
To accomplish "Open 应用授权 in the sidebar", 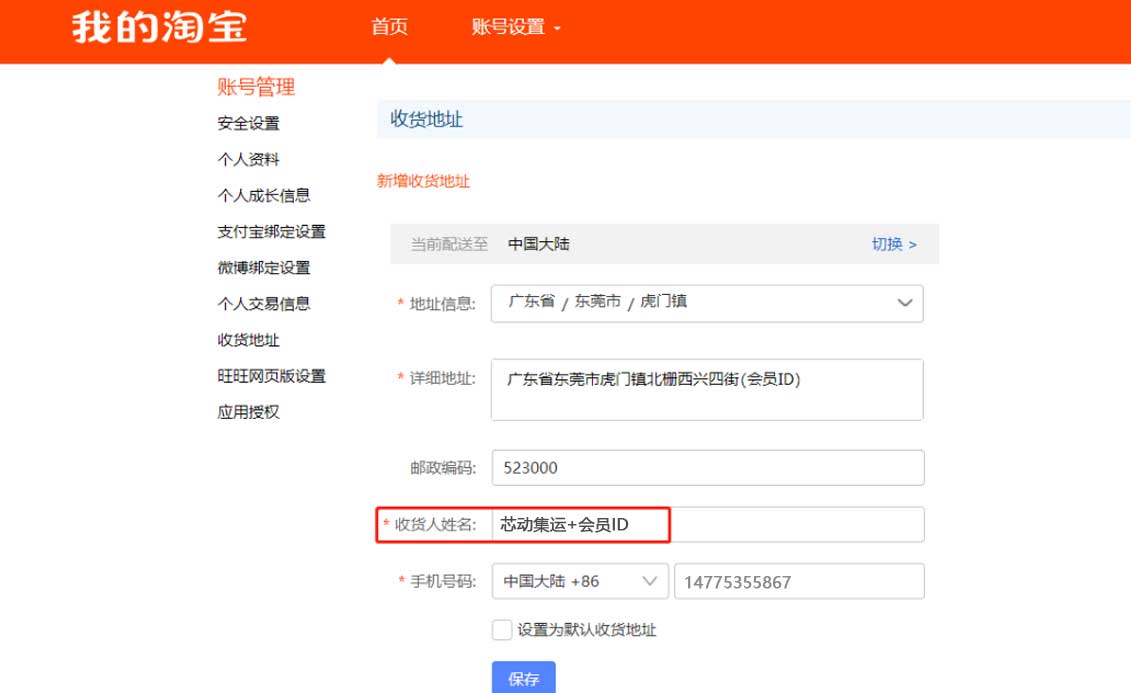I will (248, 412).
